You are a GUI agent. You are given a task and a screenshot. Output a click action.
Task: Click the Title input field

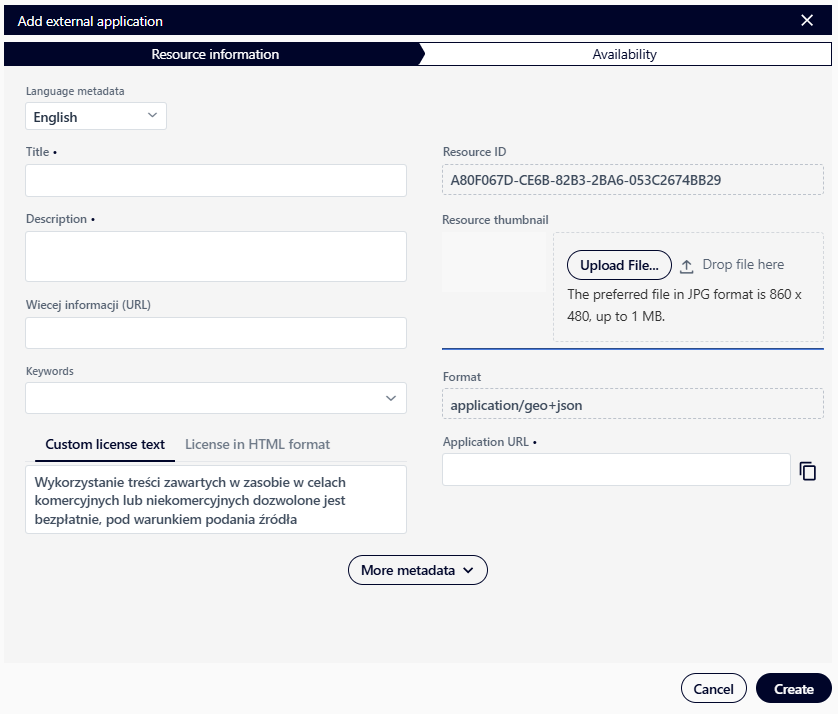[215, 180]
